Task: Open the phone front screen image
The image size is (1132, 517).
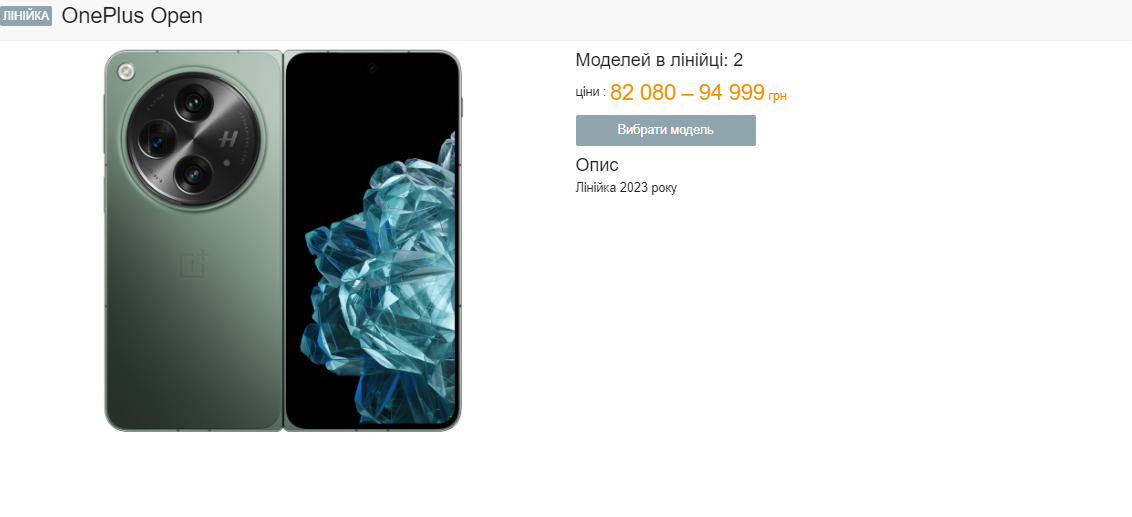Action: 373,240
